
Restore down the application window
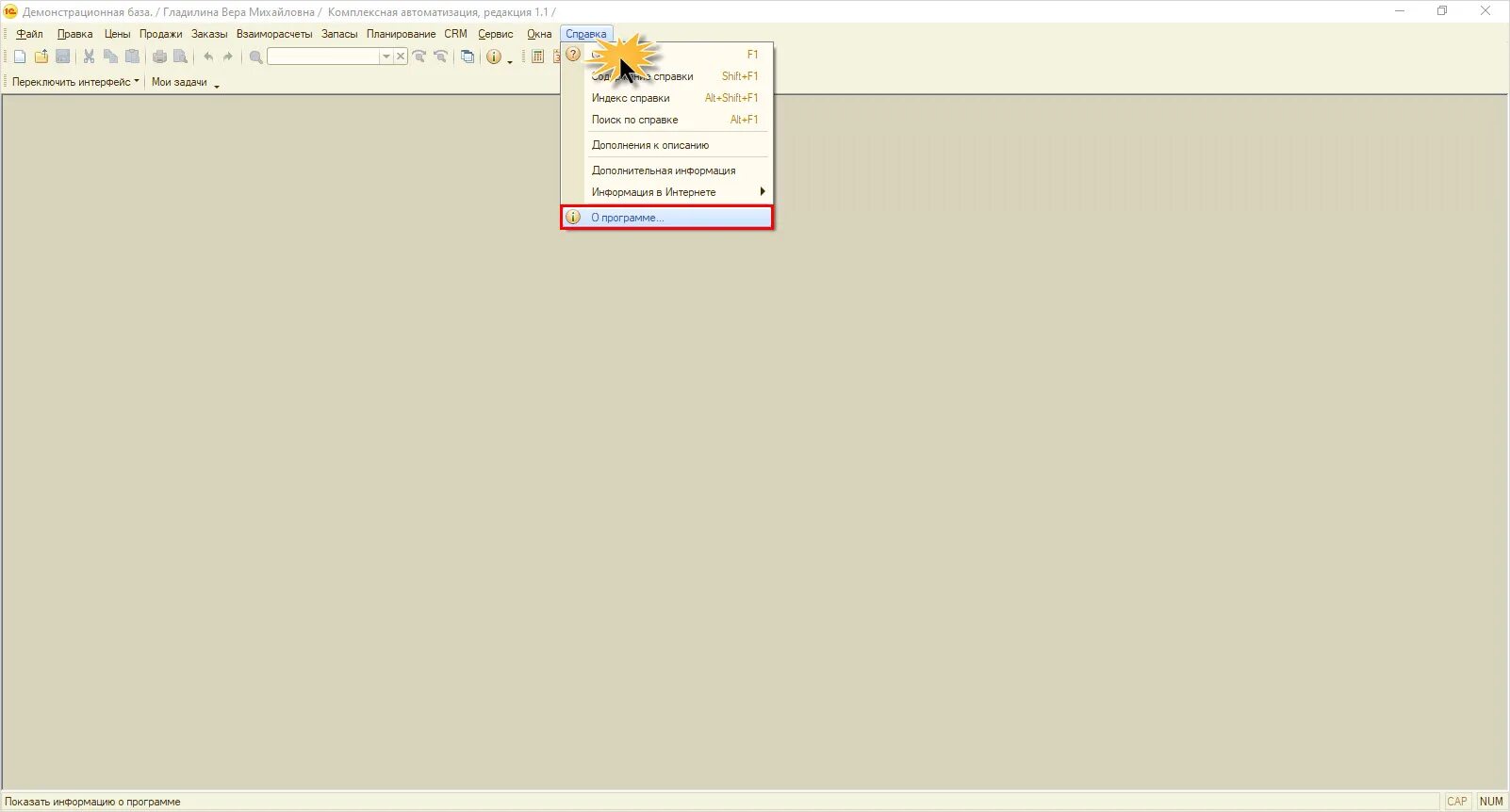click(1442, 11)
